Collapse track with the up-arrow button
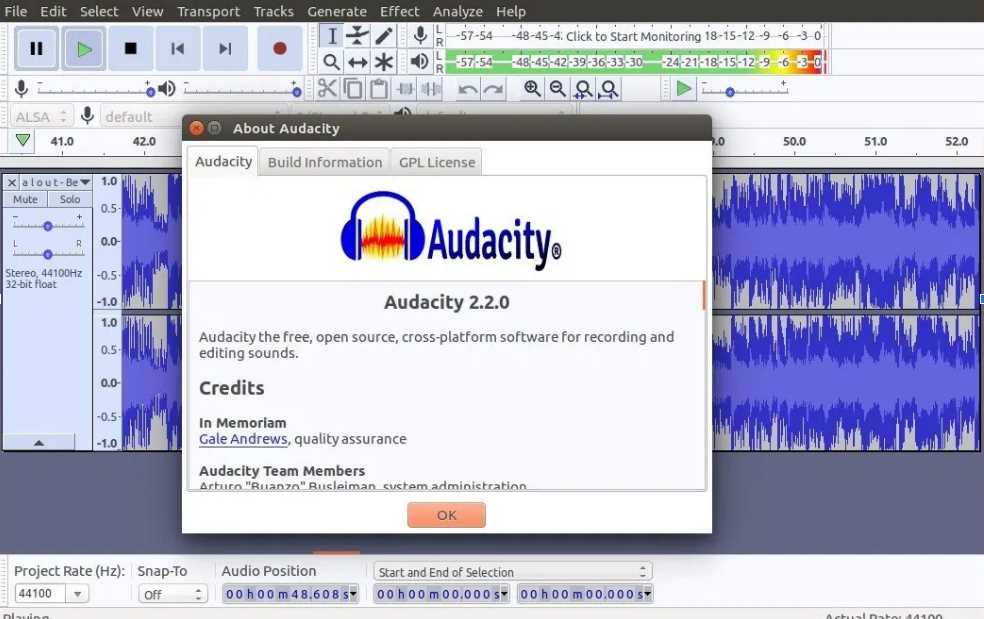Screen dimensions: 984x619 [39, 442]
